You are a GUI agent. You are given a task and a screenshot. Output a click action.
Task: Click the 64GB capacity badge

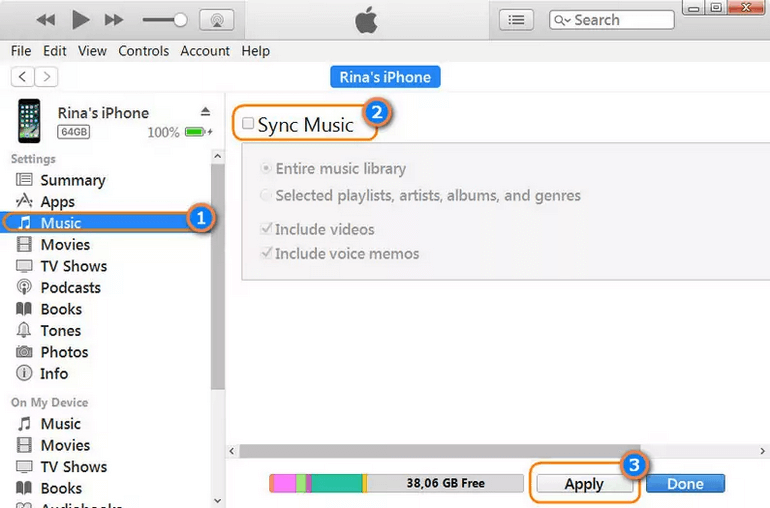coord(74,132)
